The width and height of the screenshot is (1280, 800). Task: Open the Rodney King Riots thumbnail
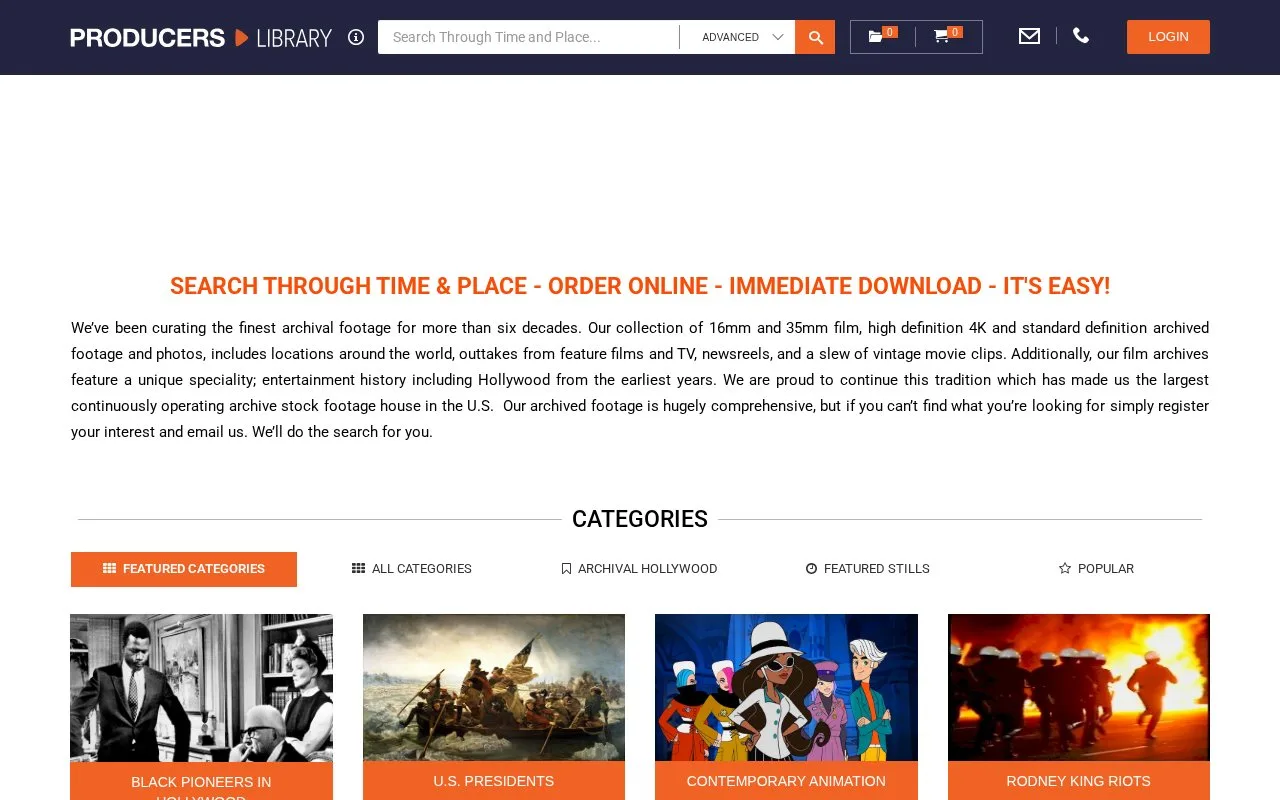[x=1079, y=688]
